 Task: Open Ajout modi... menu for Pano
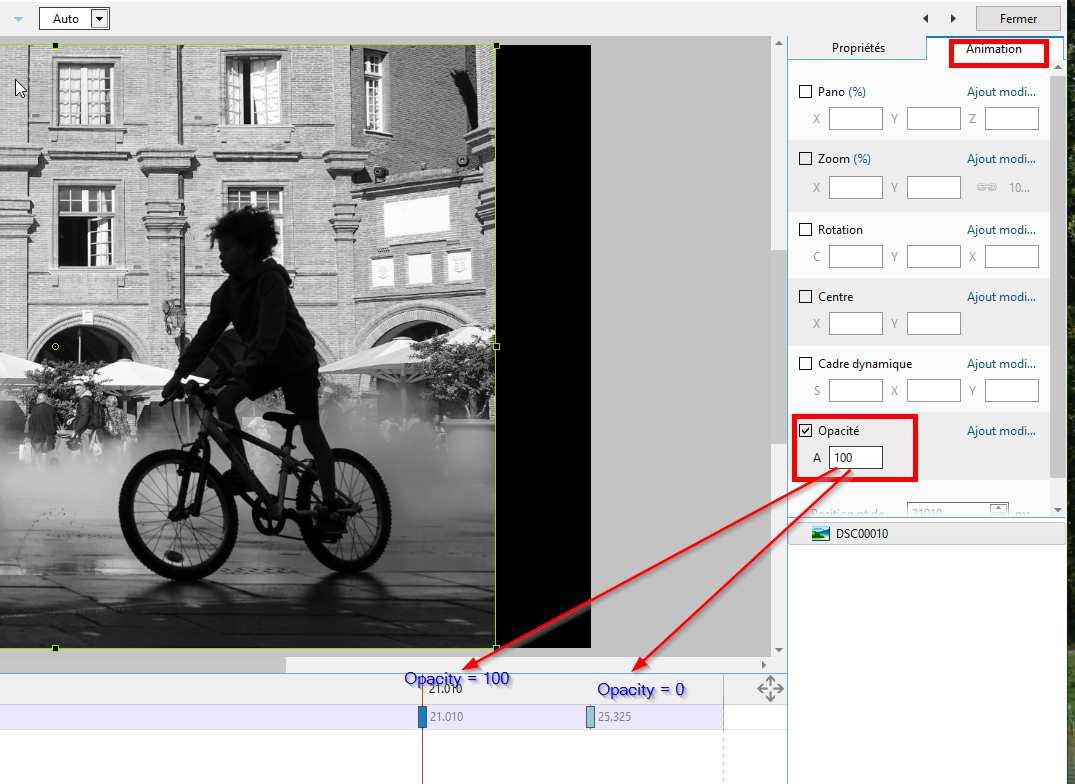click(x=1001, y=92)
